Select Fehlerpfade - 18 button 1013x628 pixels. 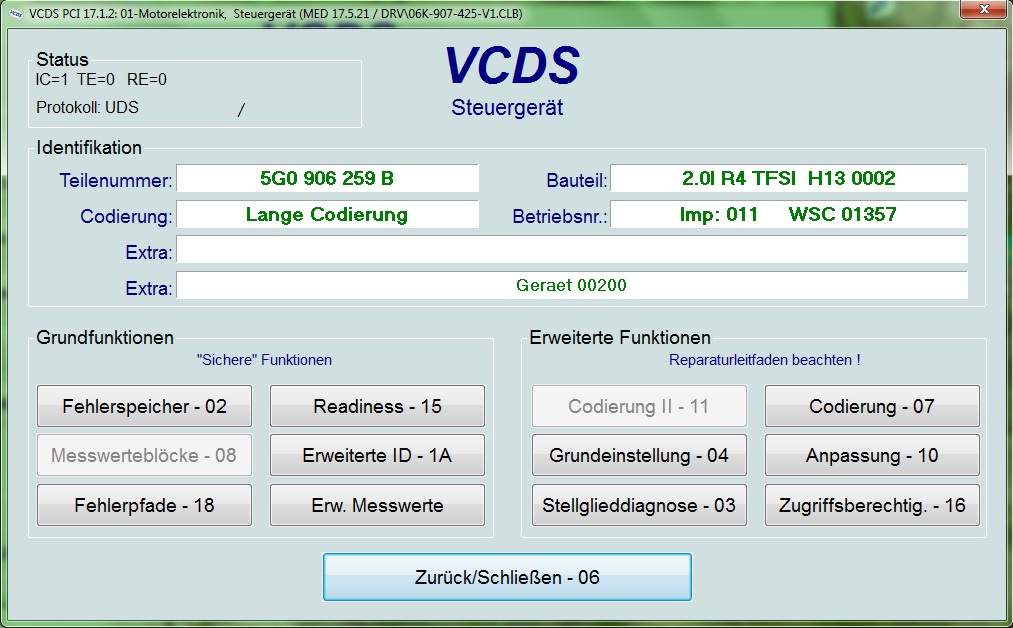click(x=144, y=506)
